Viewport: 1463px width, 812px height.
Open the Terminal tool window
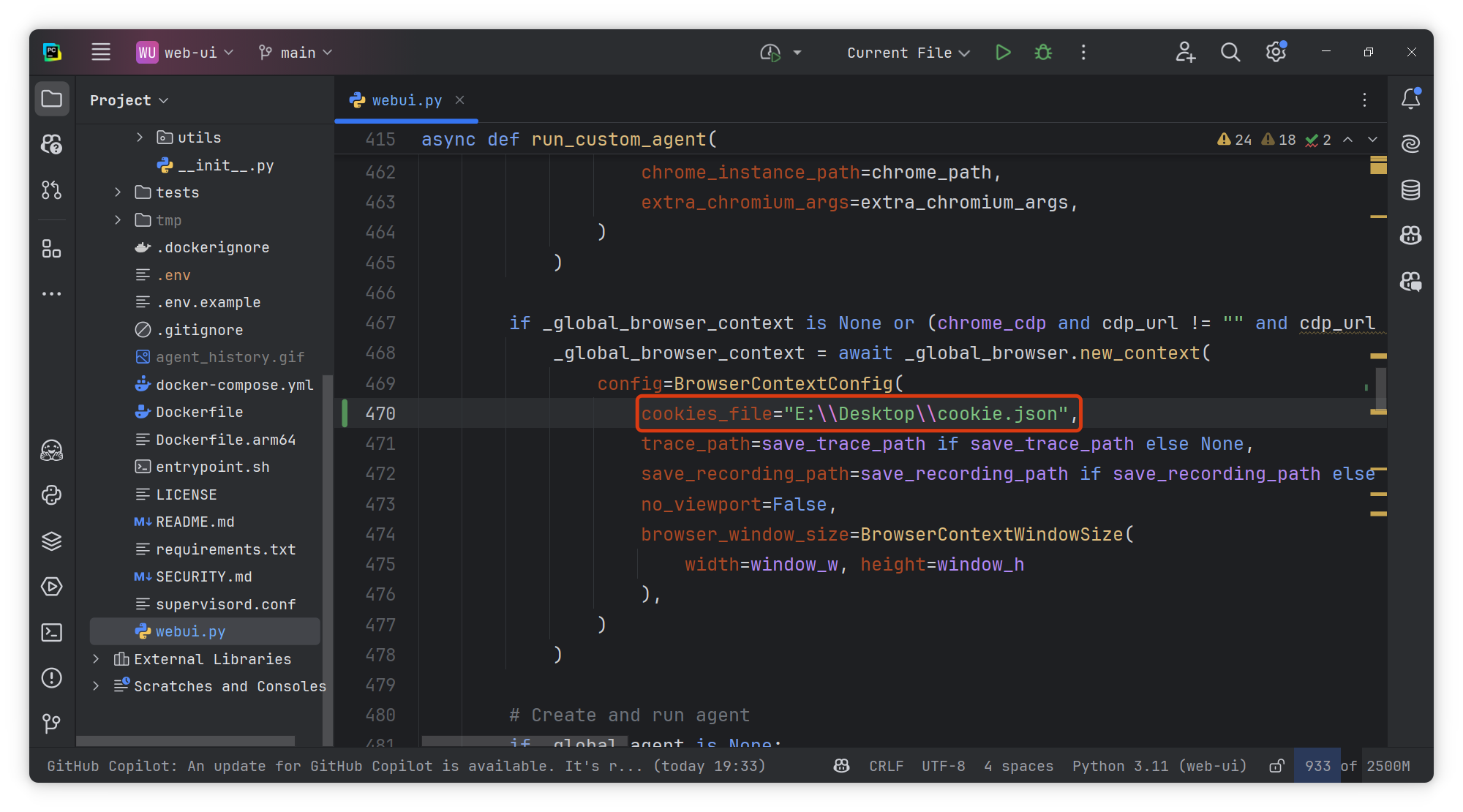point(51,632)
